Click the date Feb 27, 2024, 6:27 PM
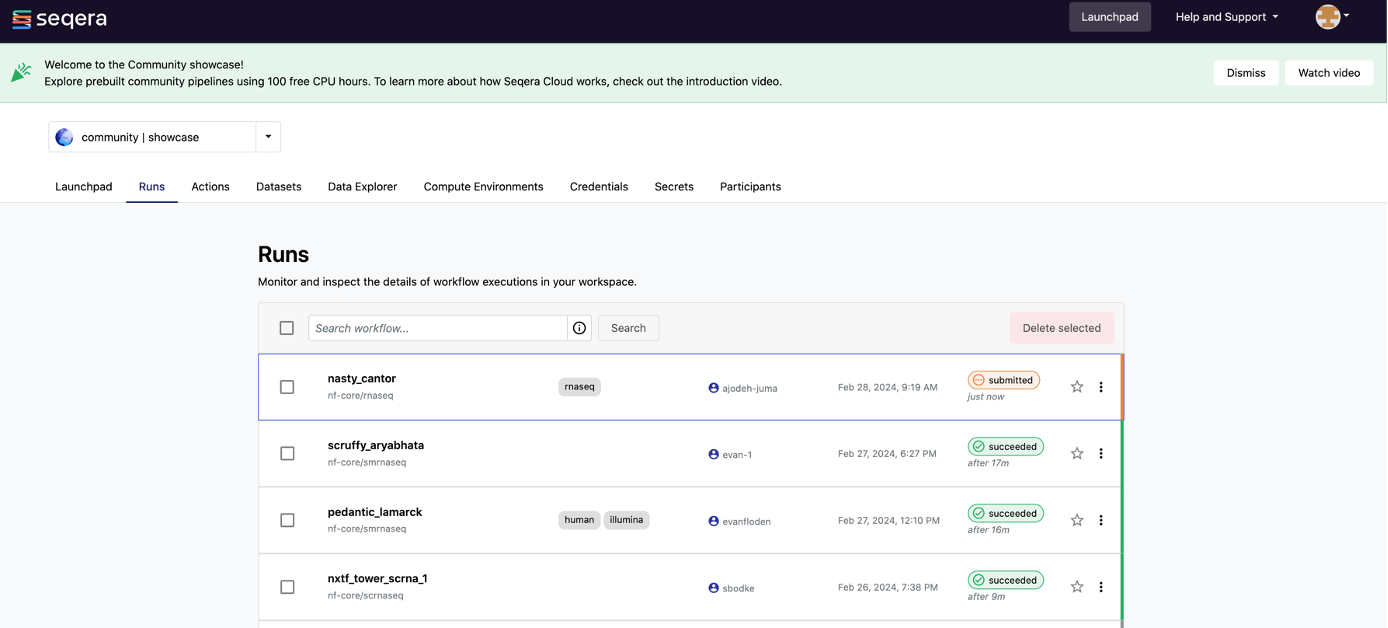 click(x=887, y=454)
